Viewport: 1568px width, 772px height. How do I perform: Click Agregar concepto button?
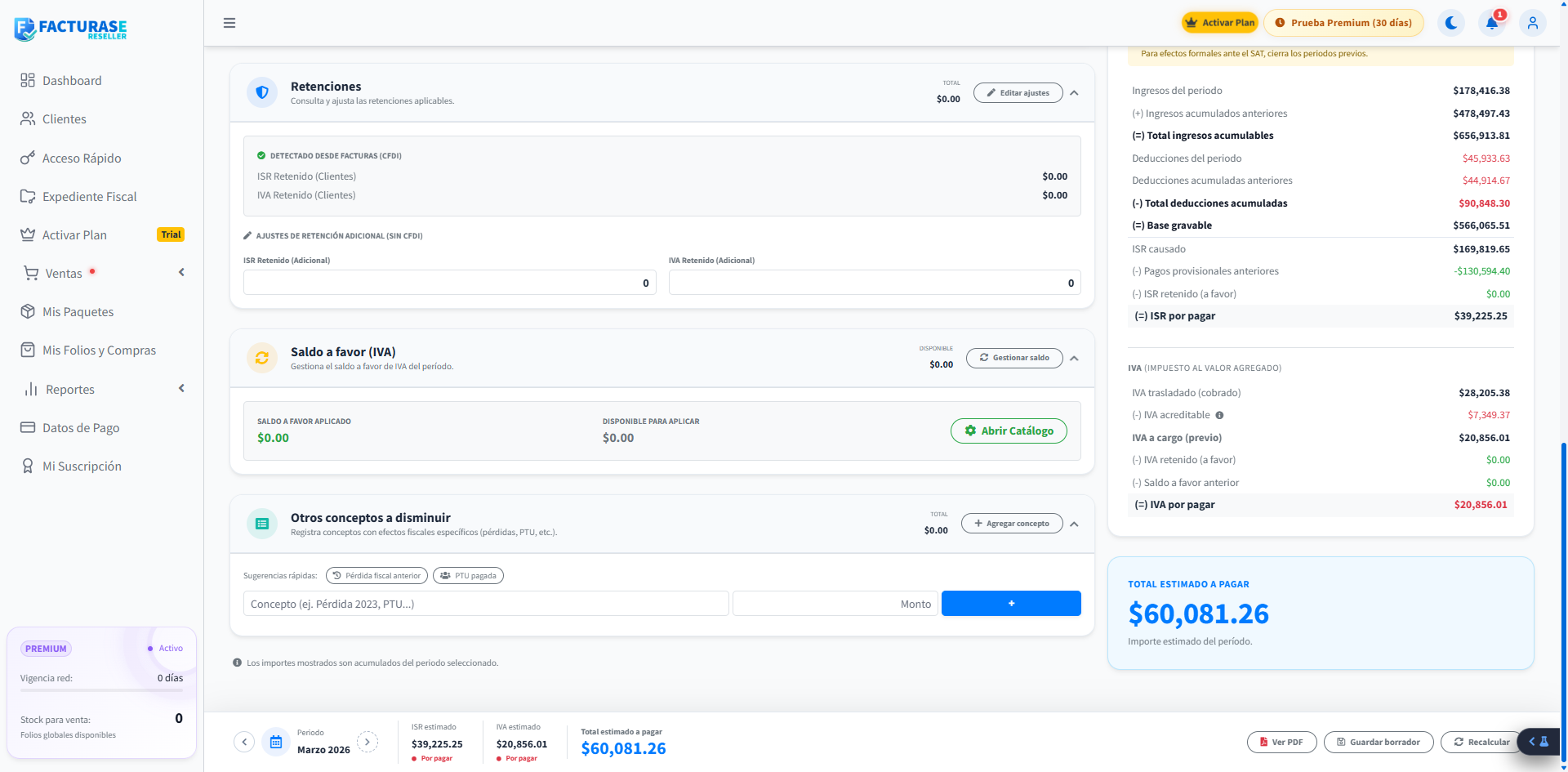[1012, 524]
